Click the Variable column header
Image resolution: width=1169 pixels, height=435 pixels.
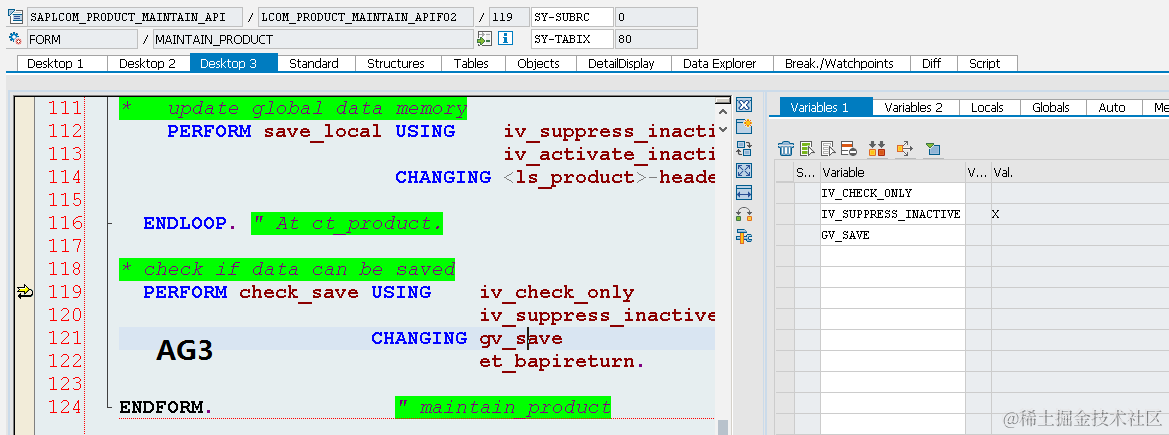tap(892, 172)
